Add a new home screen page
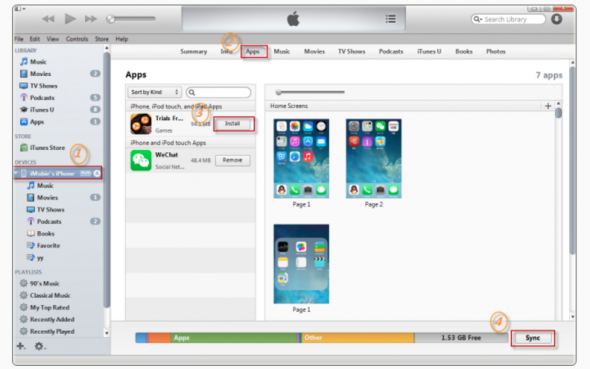 pyautogui.click(x=548, y=106)
